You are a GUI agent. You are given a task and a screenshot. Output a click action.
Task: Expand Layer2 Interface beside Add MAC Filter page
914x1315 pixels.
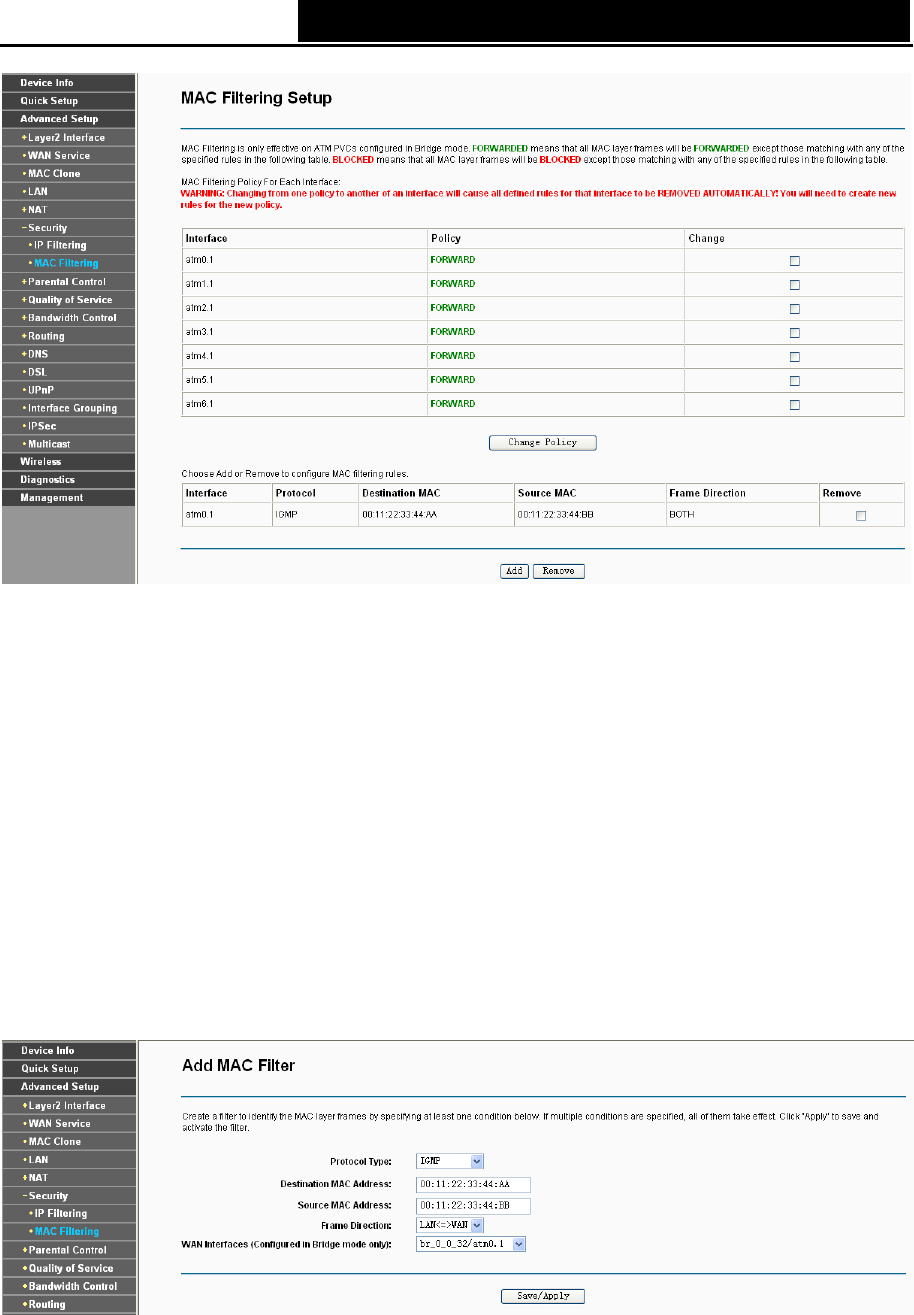[68, 1105]
